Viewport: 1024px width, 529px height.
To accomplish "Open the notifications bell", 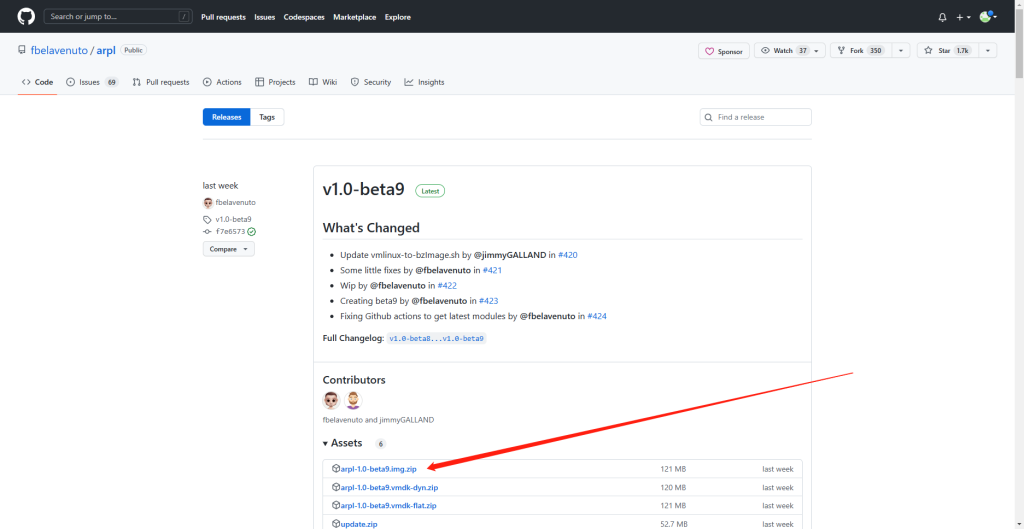I will [x=942, y=18].
